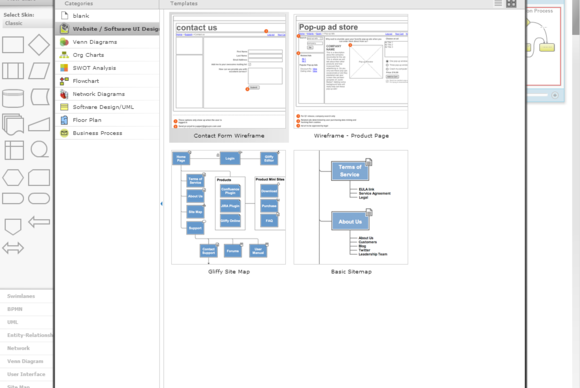Select Website / Software UI Design category

click(107, 29)
